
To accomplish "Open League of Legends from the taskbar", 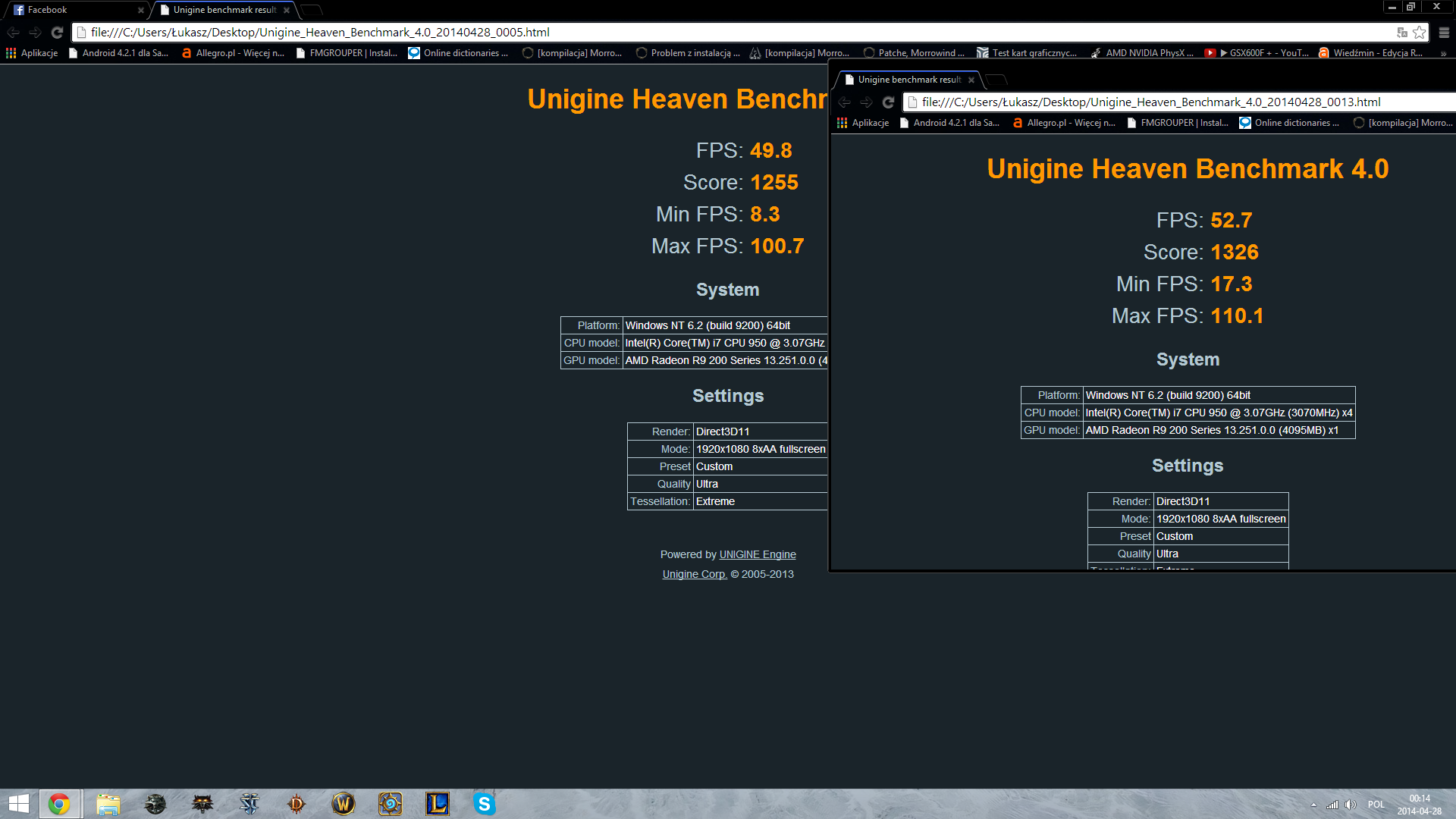I will (x=437, y=804).
